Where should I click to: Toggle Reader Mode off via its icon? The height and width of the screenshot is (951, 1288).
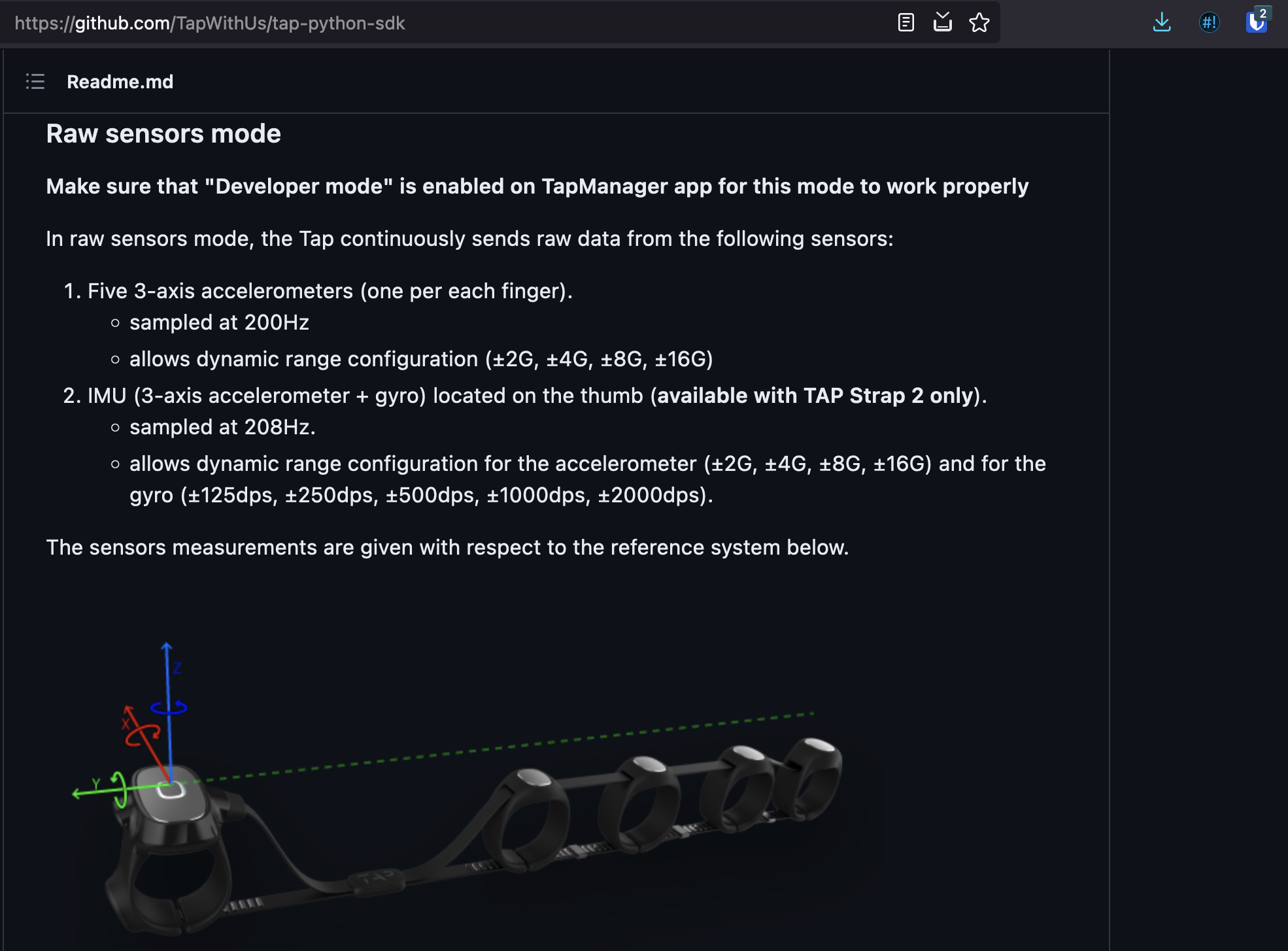906,22
